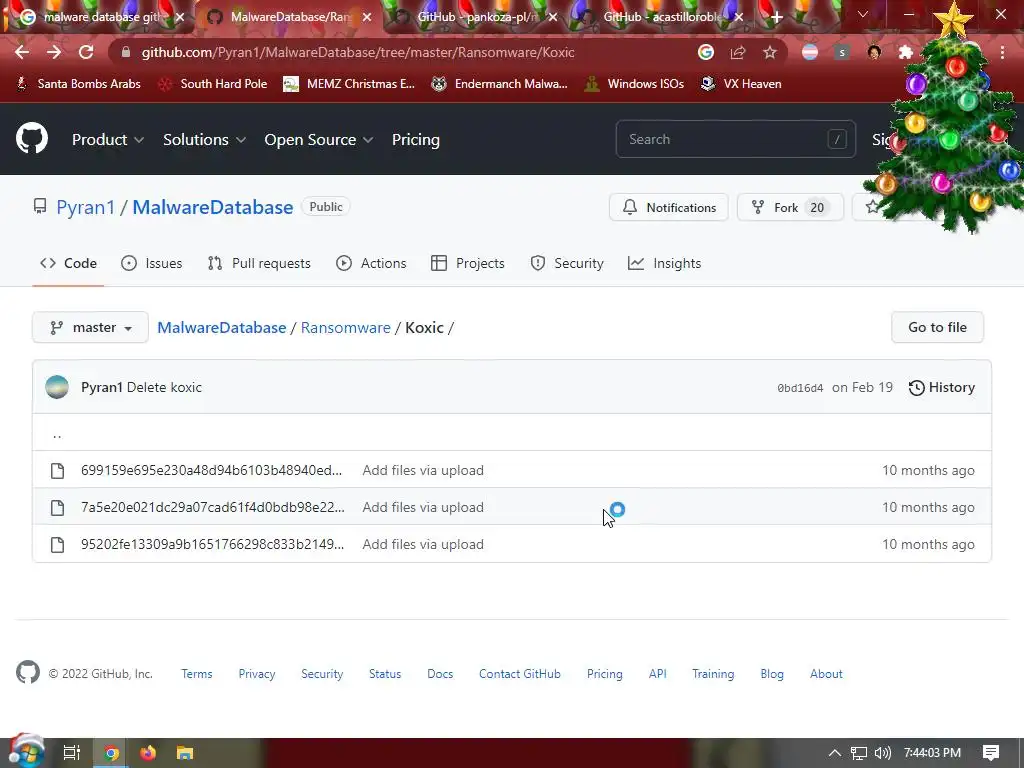The image size is (1024, 768).
Task: Switch to the Security repo tab
Action: [567, 263]
